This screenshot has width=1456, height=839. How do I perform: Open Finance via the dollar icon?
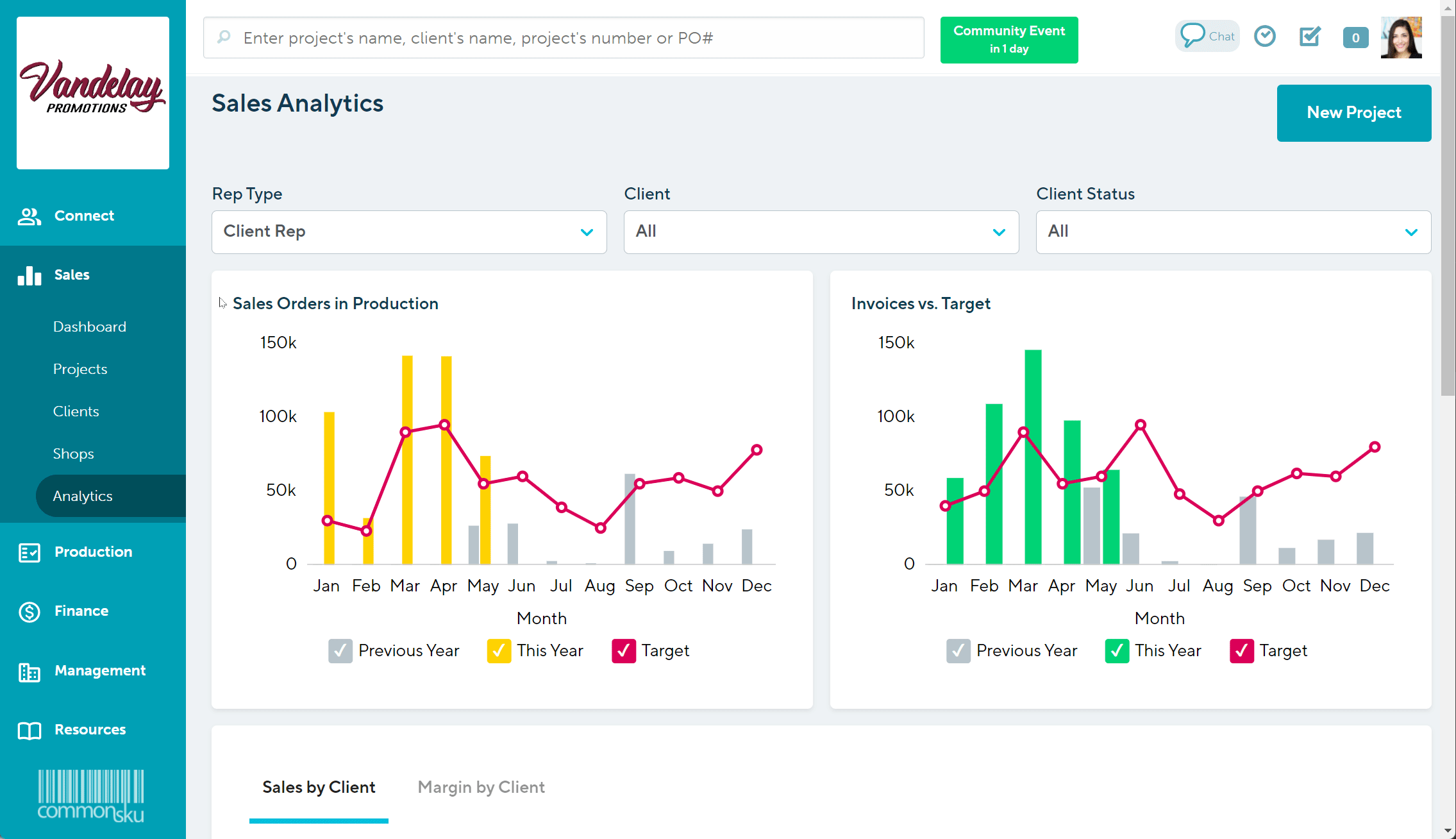click(x=29, y=611)
